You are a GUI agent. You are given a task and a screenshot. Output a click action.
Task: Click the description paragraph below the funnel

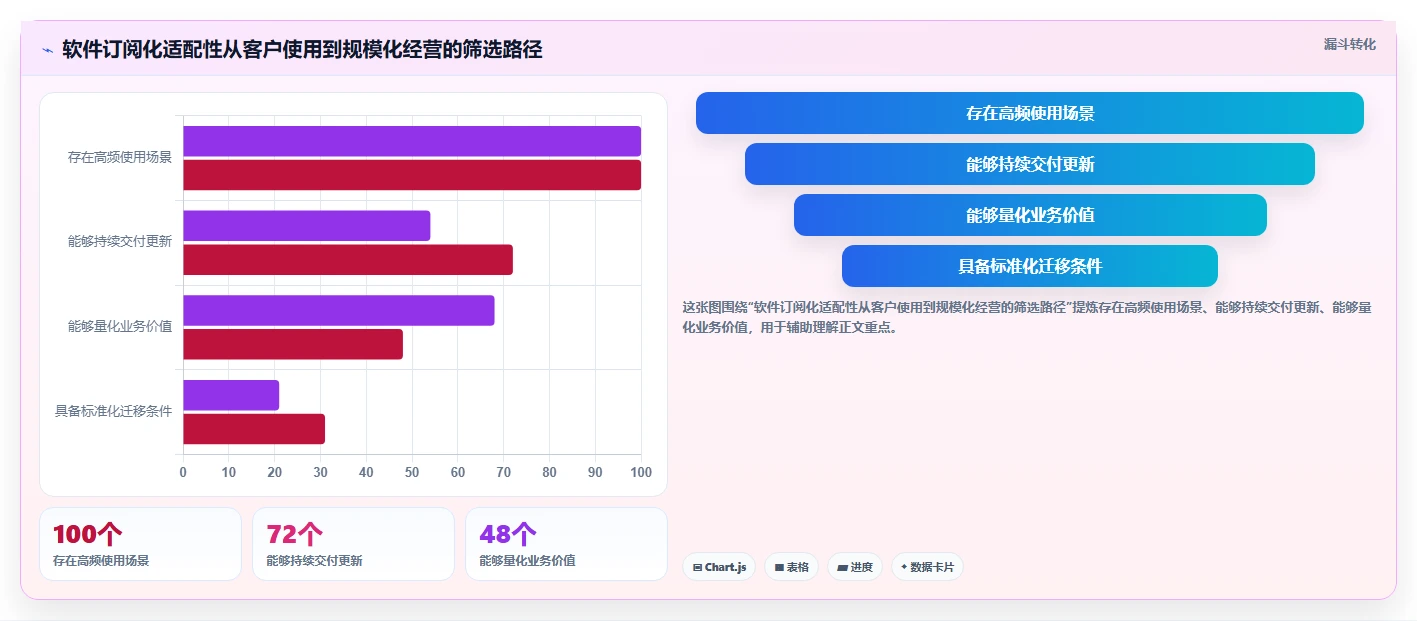click(x=1027, y=317)
